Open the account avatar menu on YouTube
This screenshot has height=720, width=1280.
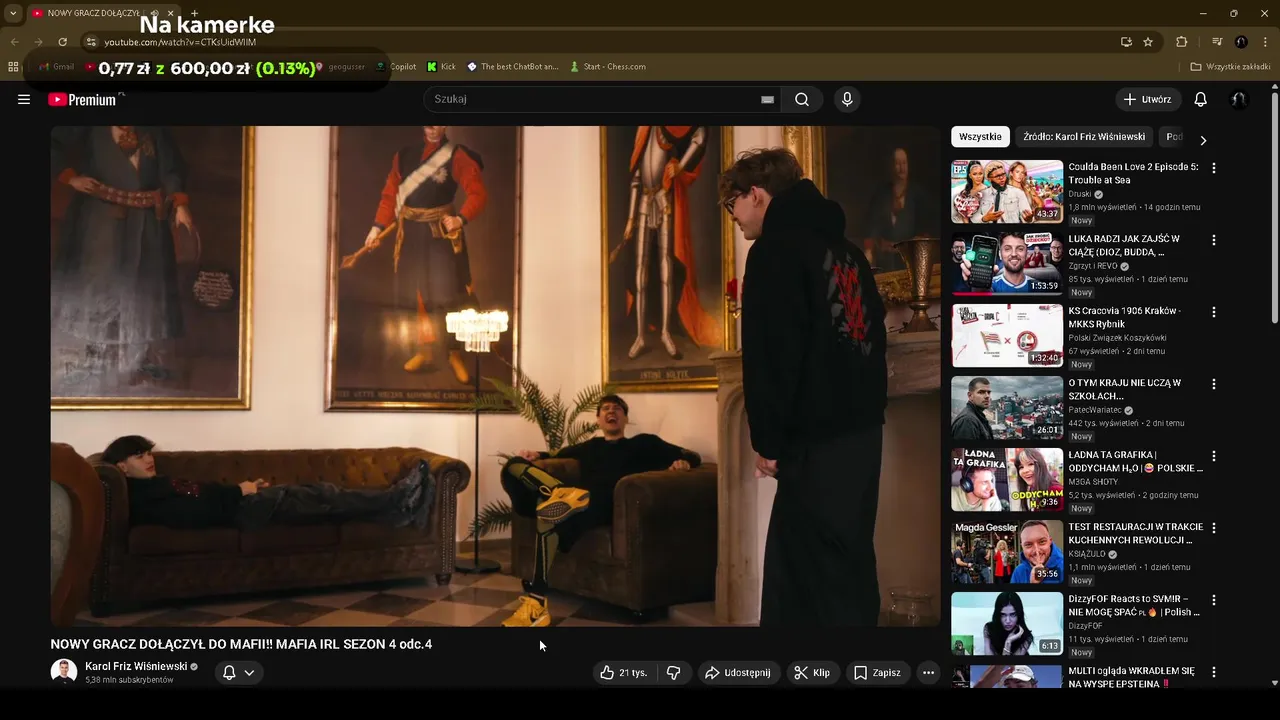pos(1238,99)
